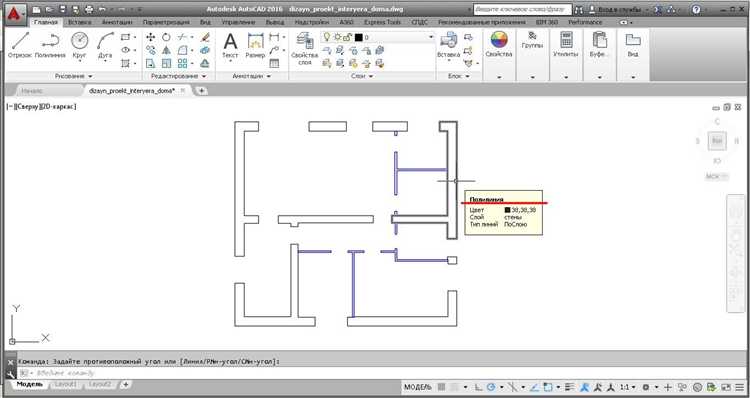Toggle grid display in status bar
Image resolution: width=750 pixels, height=398 pixels.
441,387
